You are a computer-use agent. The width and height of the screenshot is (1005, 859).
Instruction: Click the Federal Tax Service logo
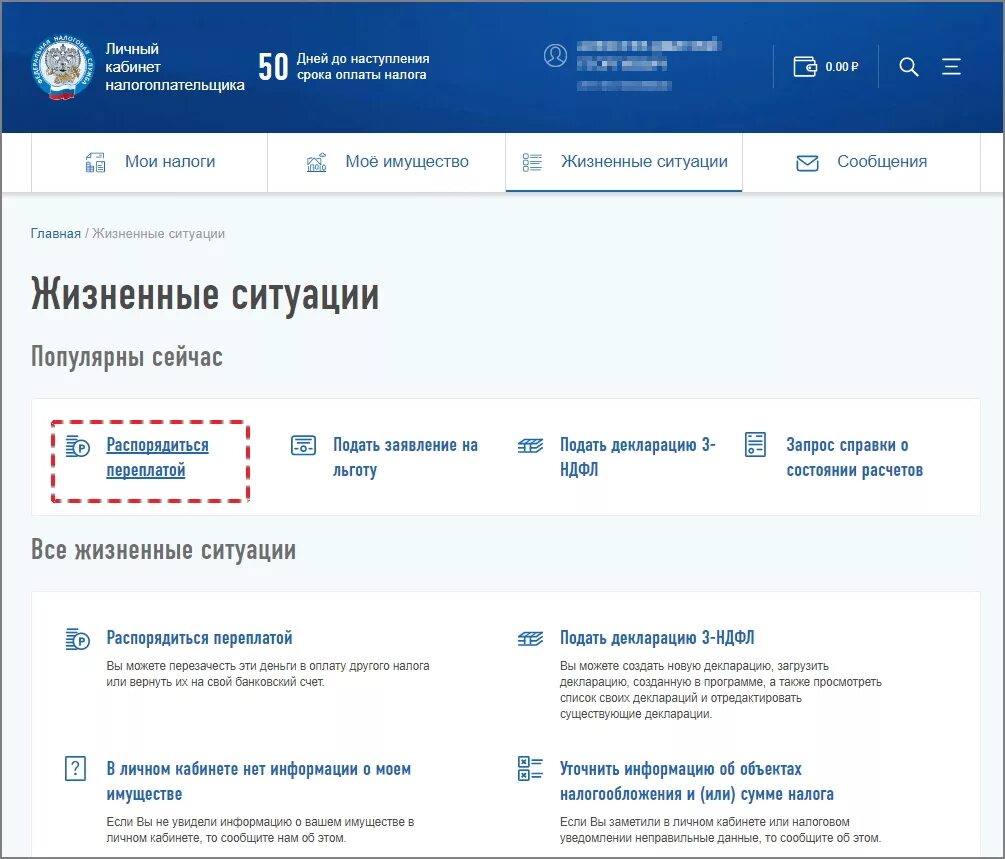click(62, 65)
